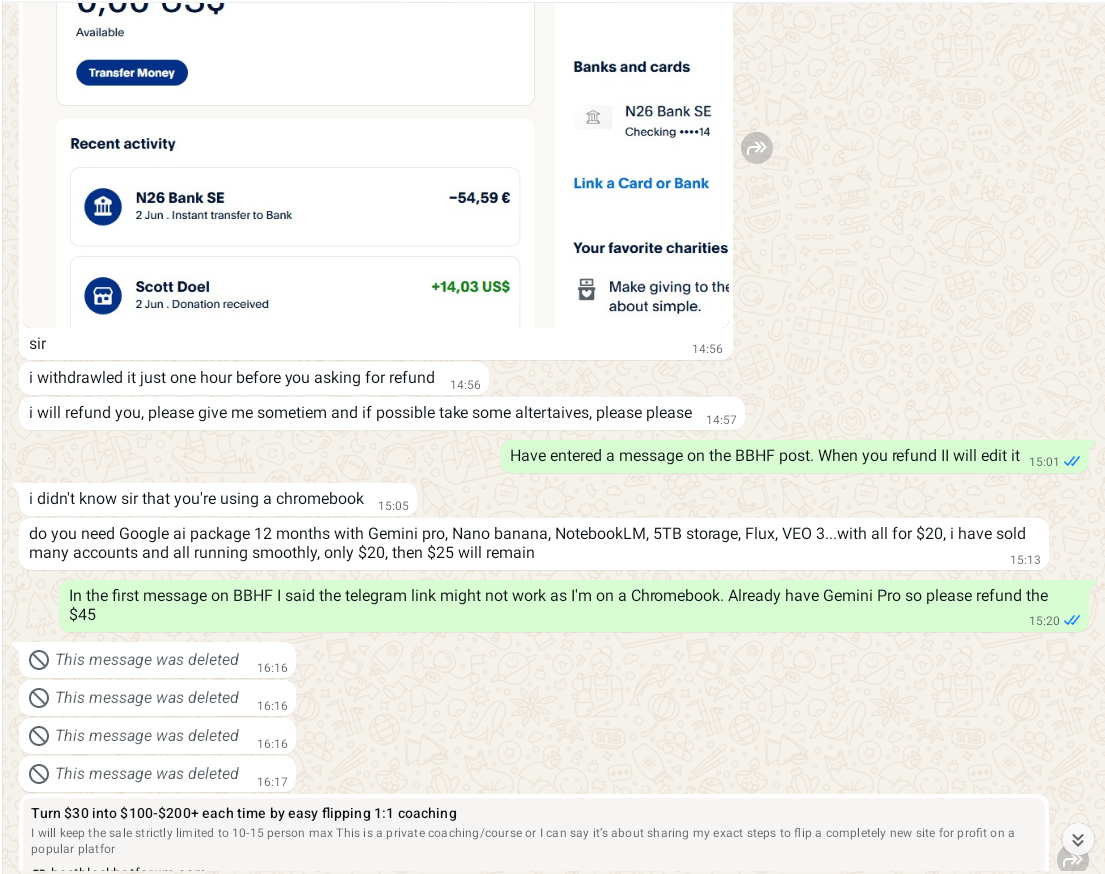Click read-receipt ticks on the 15:20 message

(x=1072, y=620)
